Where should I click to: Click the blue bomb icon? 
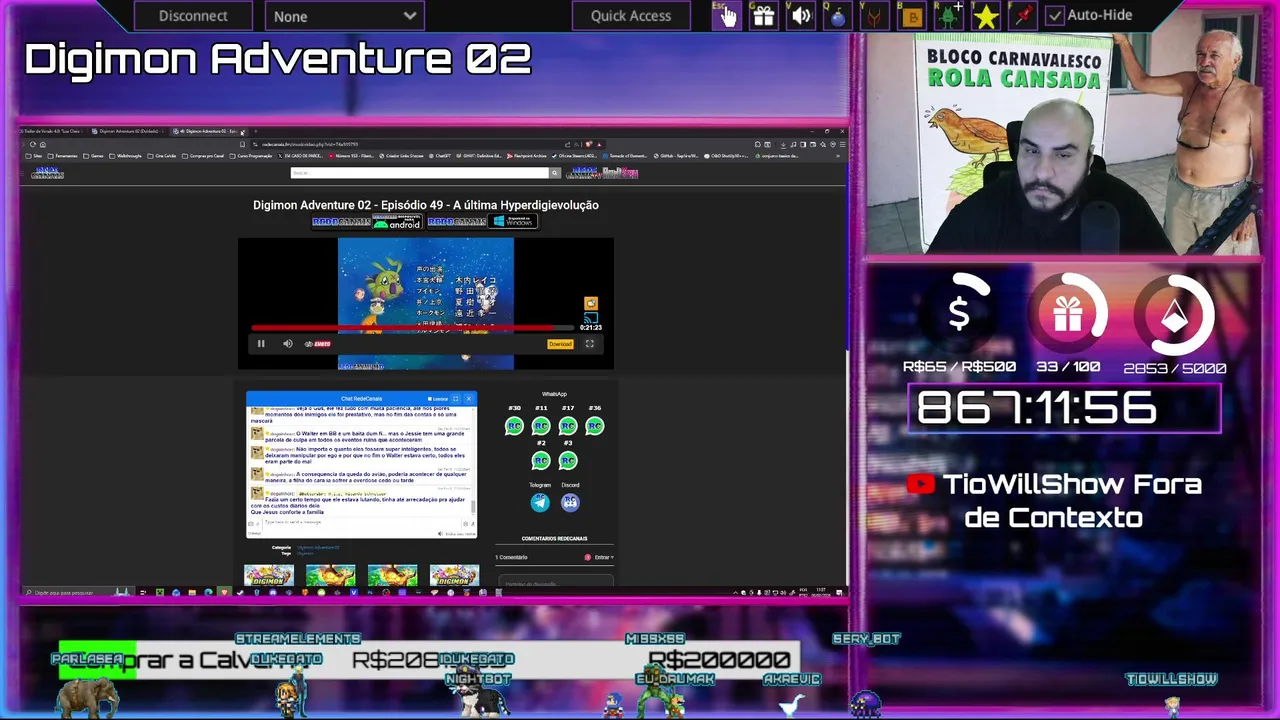[x=838, y=15]
